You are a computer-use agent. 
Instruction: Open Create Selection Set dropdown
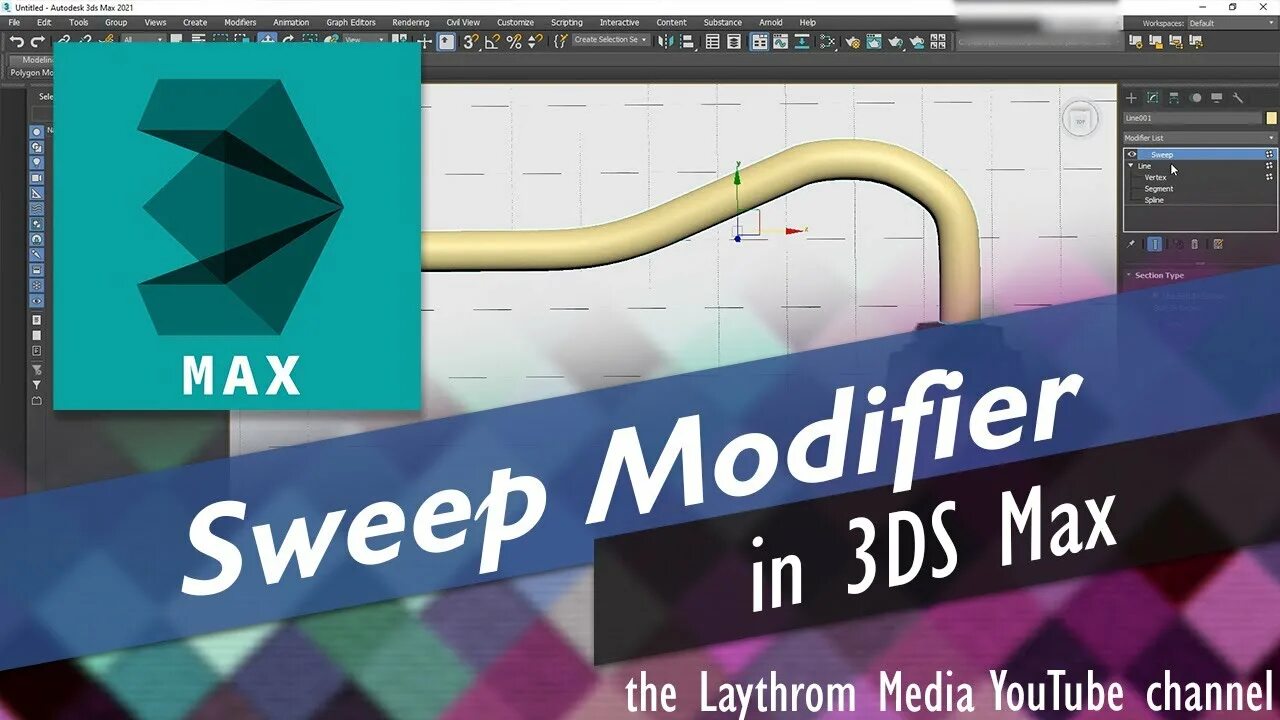[611, 40]
